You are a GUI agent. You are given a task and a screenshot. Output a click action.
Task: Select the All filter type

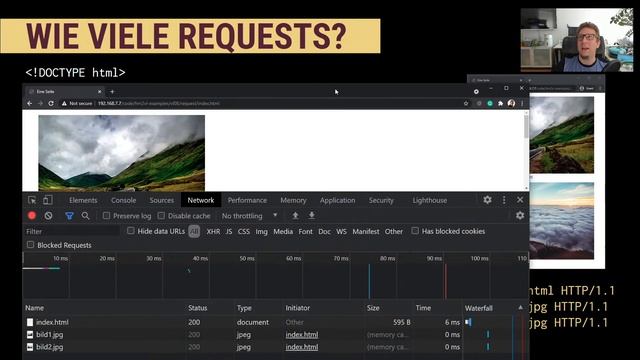(194, 231)
